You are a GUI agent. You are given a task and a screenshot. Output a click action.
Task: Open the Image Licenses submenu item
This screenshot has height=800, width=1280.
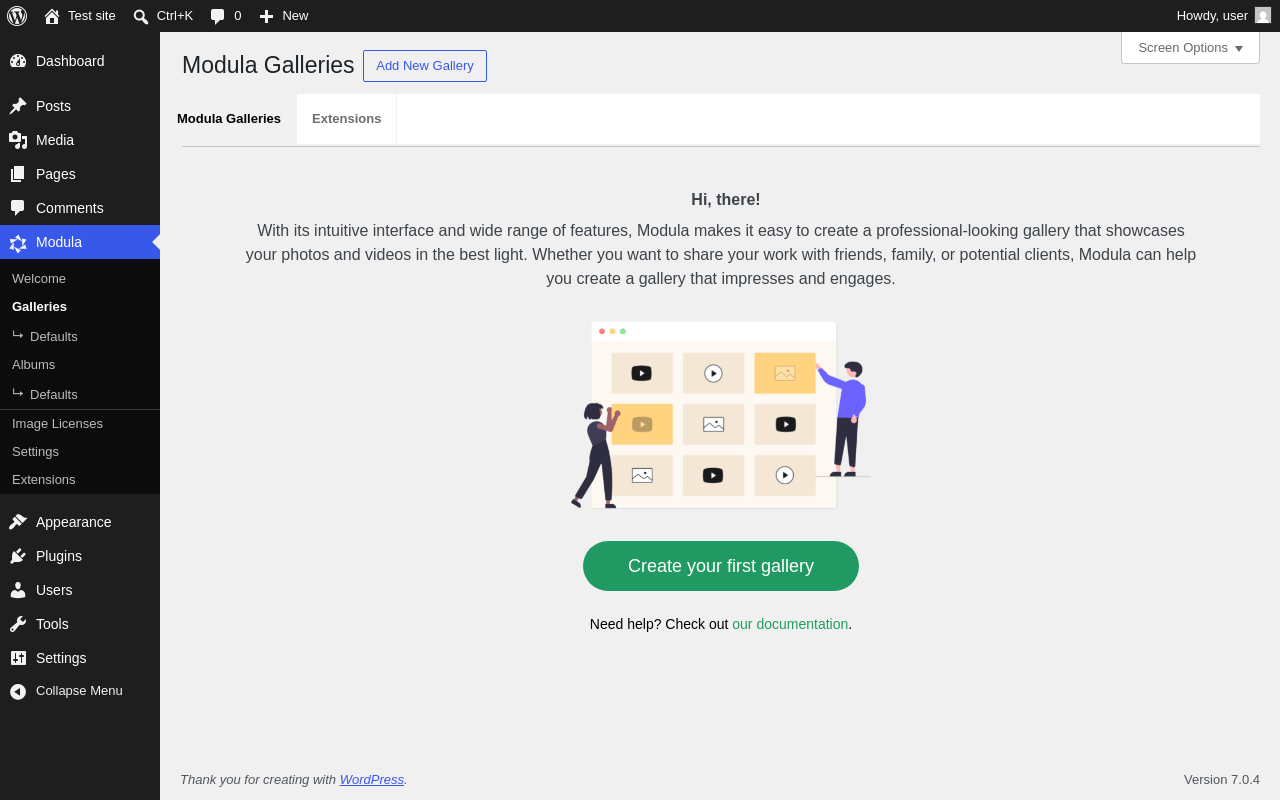(x=57, y=424)
